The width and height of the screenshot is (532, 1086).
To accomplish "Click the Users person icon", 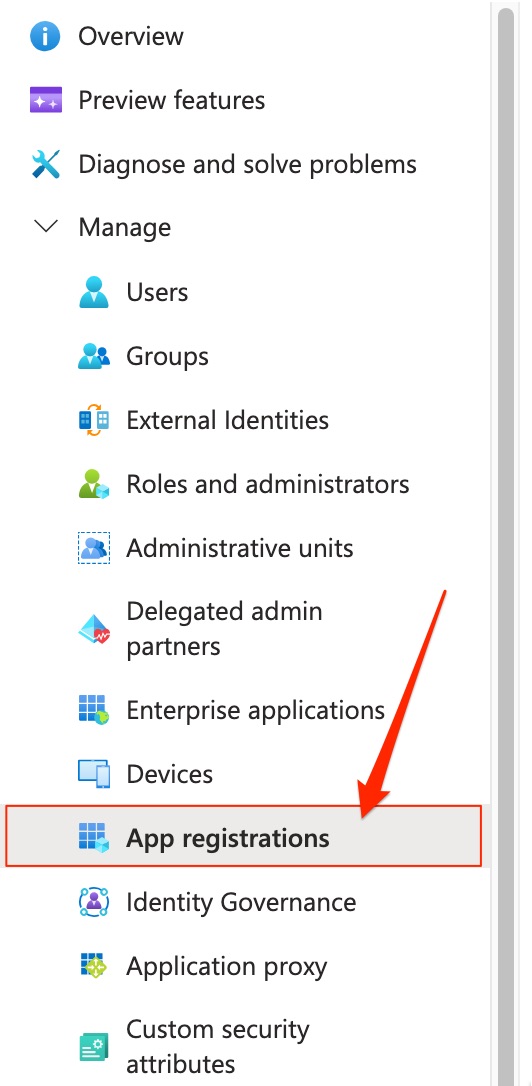I will 94,292.
